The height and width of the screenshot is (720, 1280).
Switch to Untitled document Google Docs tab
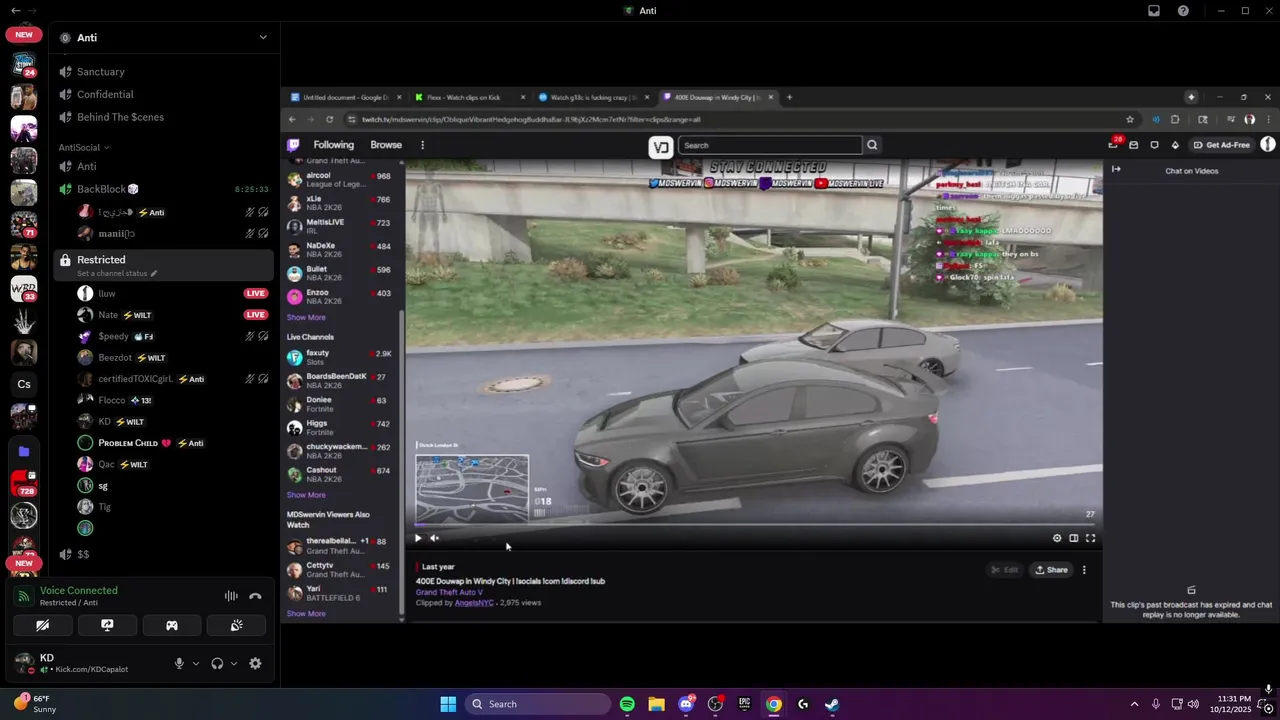[346, 97]
